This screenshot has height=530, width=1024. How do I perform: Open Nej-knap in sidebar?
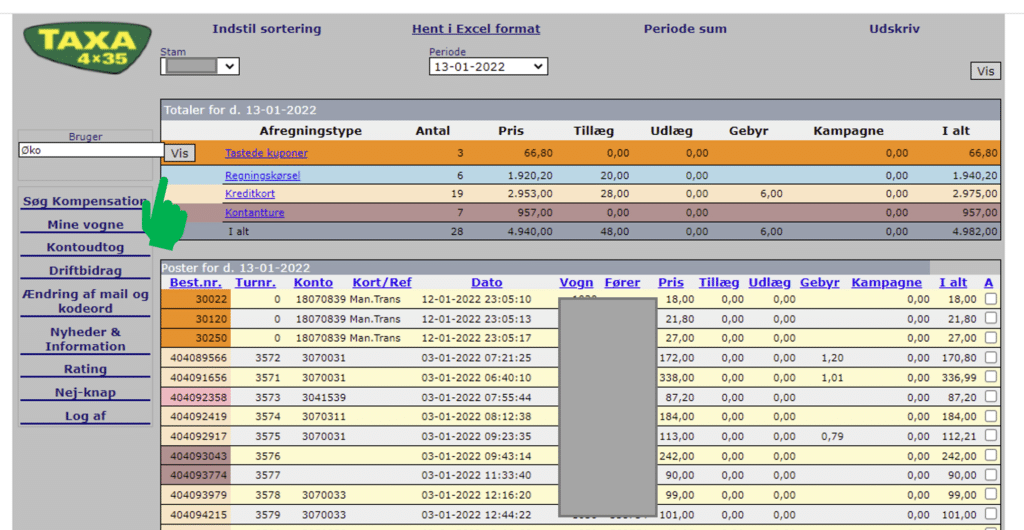pyautogui.click(x=85, y=393)
